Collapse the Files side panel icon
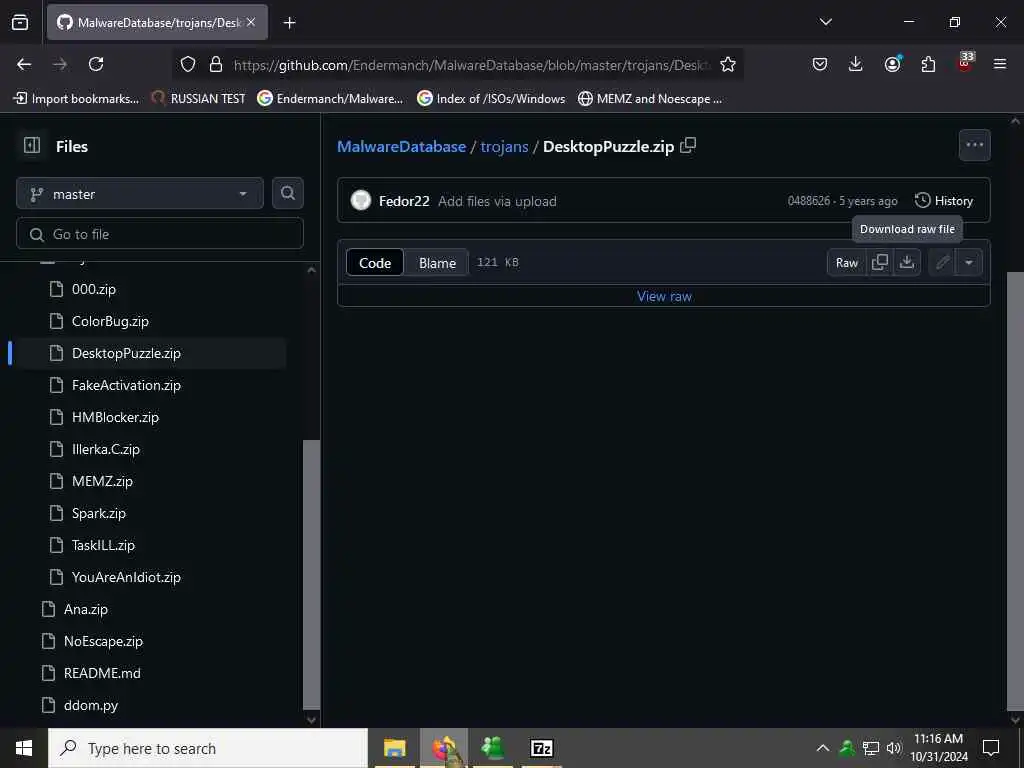The width and height of the screenshot is (1024, 768). 32,145
